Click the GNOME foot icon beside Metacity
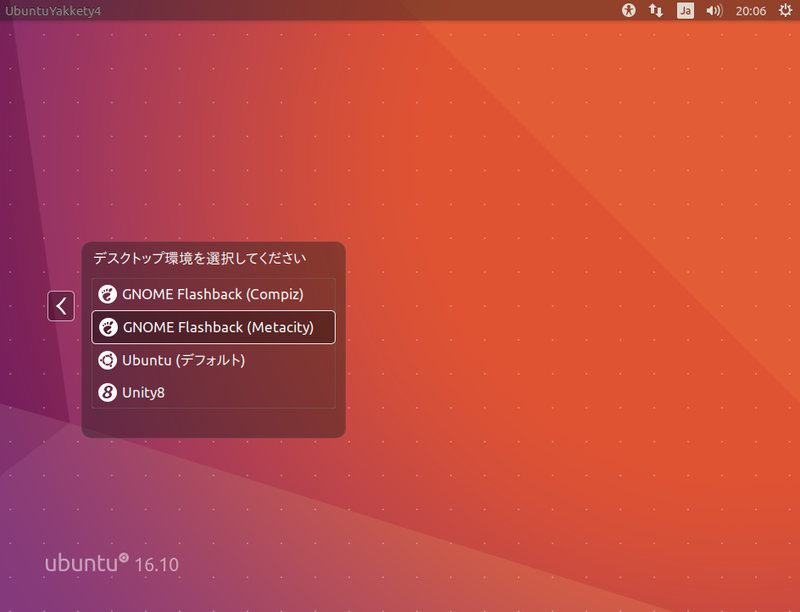Screen dimensions: 800x612 pyautogui.click(x=108, y=327)
